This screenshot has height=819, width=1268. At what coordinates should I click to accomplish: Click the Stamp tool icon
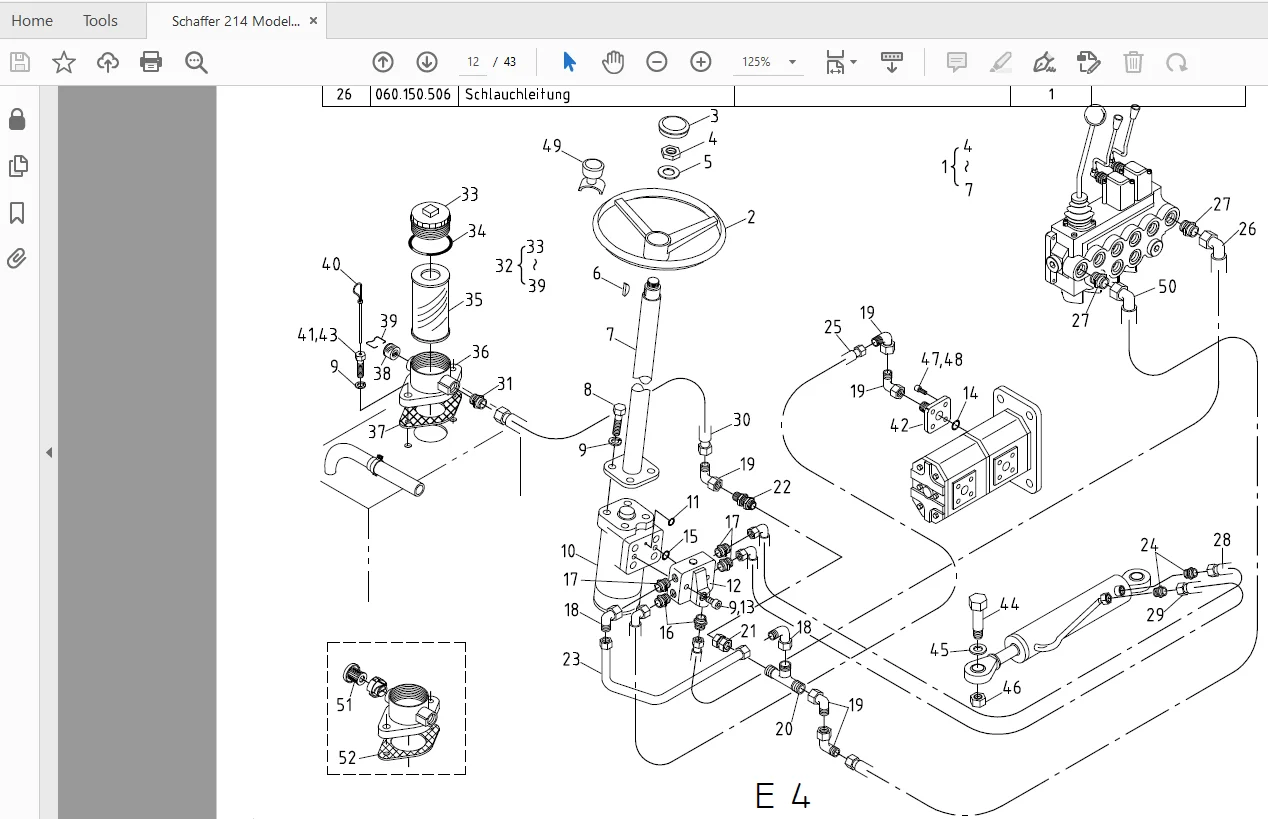coord(1088,62)
